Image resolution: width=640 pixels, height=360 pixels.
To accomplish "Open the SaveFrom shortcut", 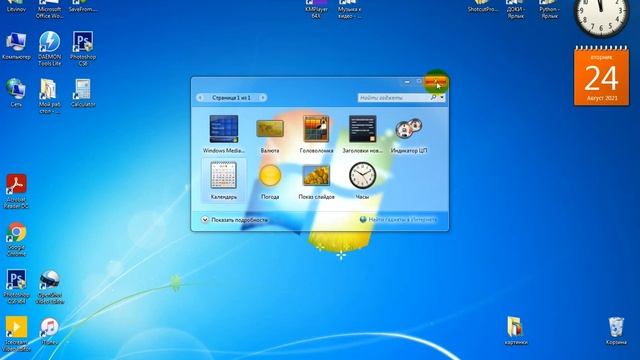I will point(83,6).
